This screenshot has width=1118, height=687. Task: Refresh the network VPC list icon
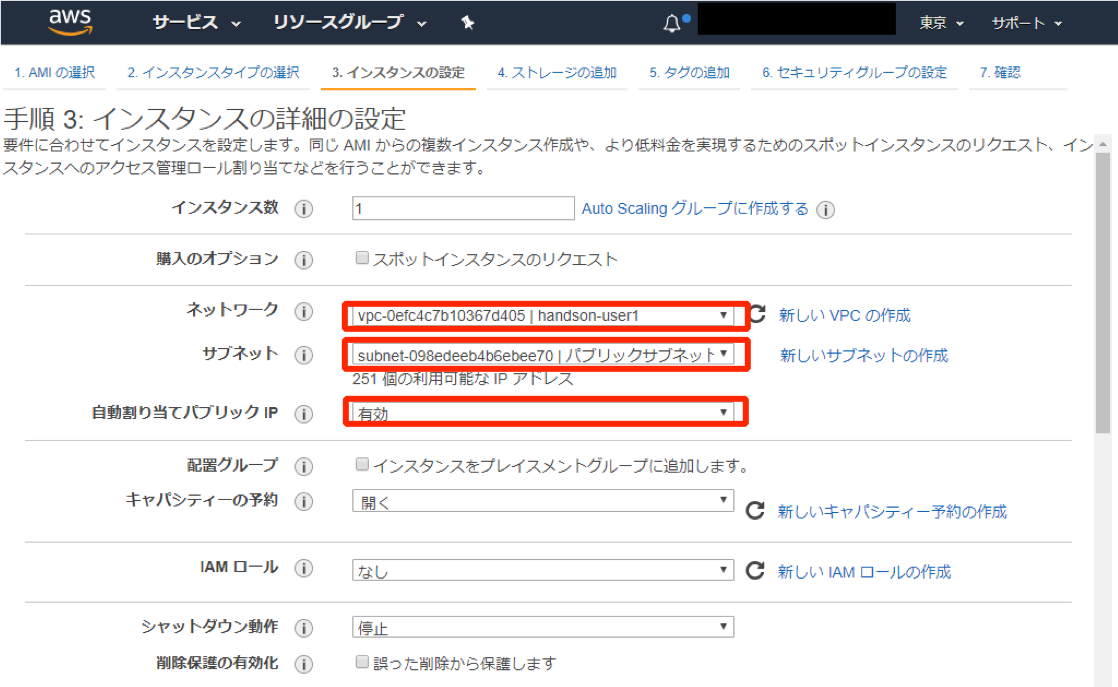757,314
